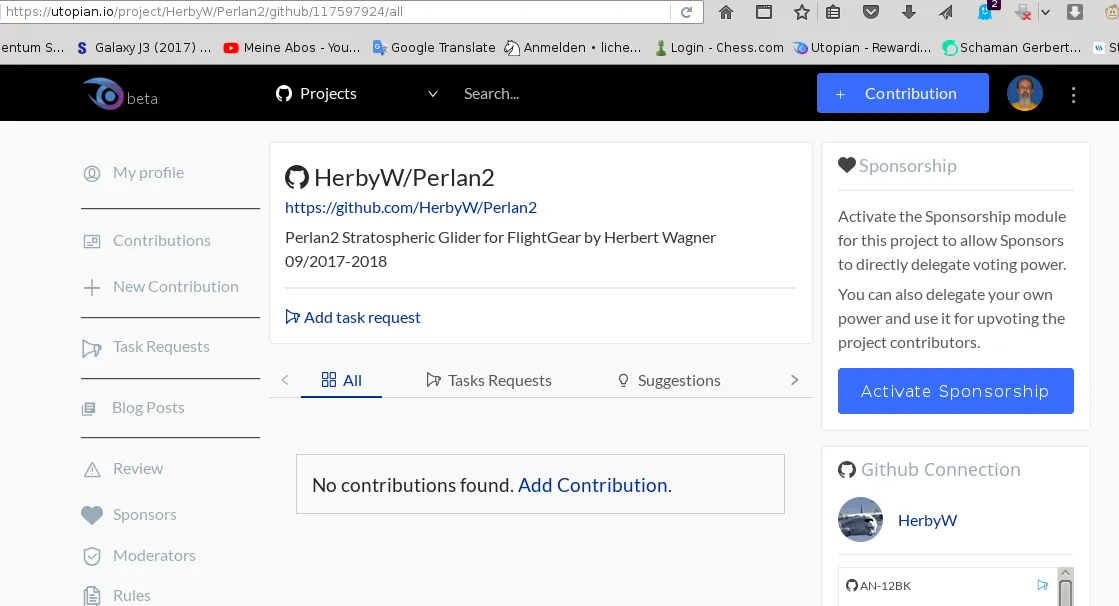Expand the download helper dropdown arrow
The height and width of the screenshot is (606, 1119).
click(1045, 12)
